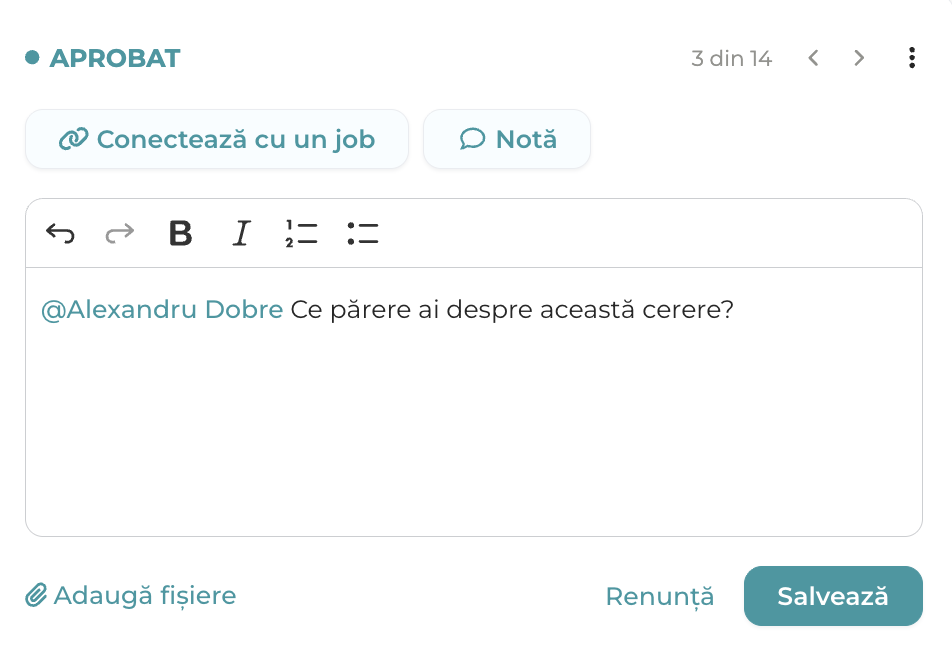Open the three-dot more options menu
Screen dimensions: 952x656
pyautogui.click(x=912, y=58)
